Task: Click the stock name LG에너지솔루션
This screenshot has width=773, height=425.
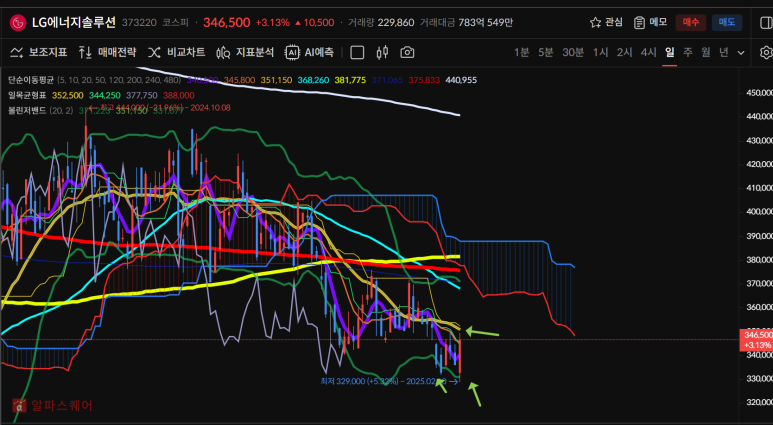Action: (74, 23)
